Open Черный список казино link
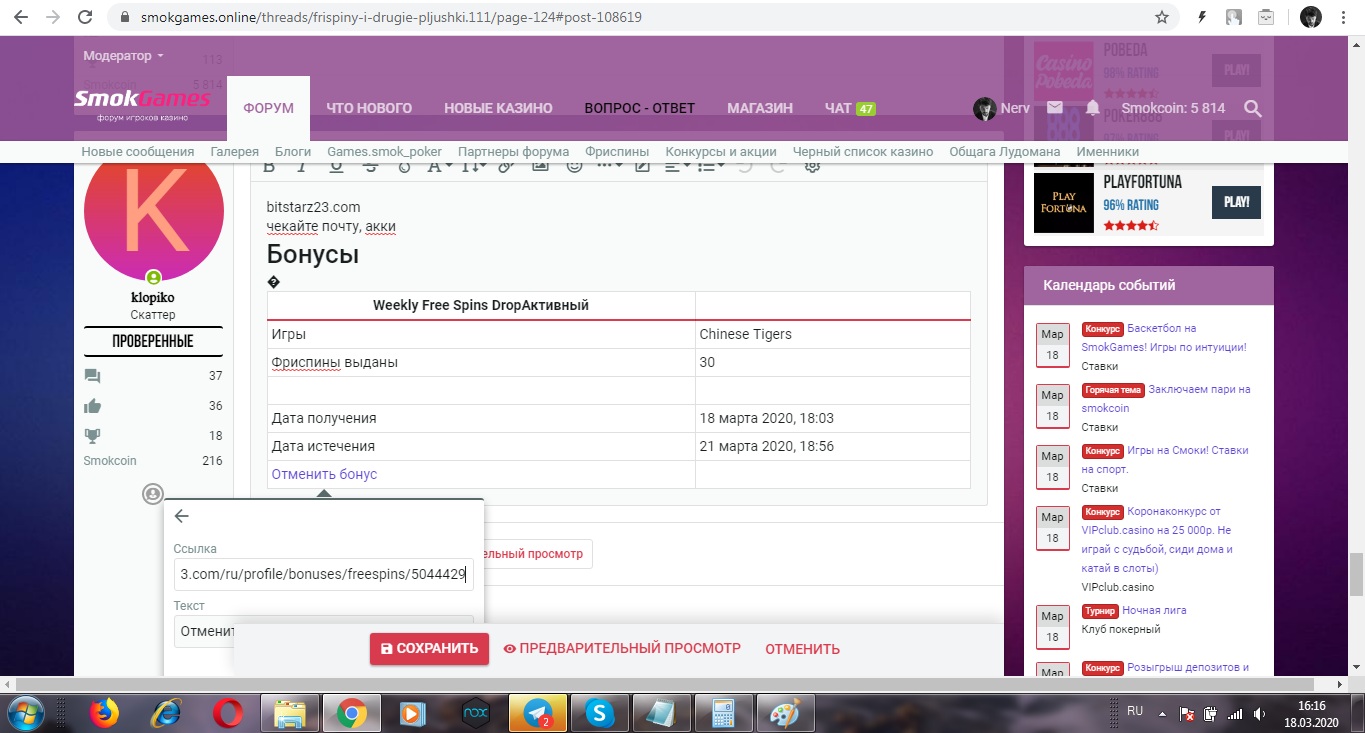This screenshot has height=733, width=1365. [x=863, y=152]
